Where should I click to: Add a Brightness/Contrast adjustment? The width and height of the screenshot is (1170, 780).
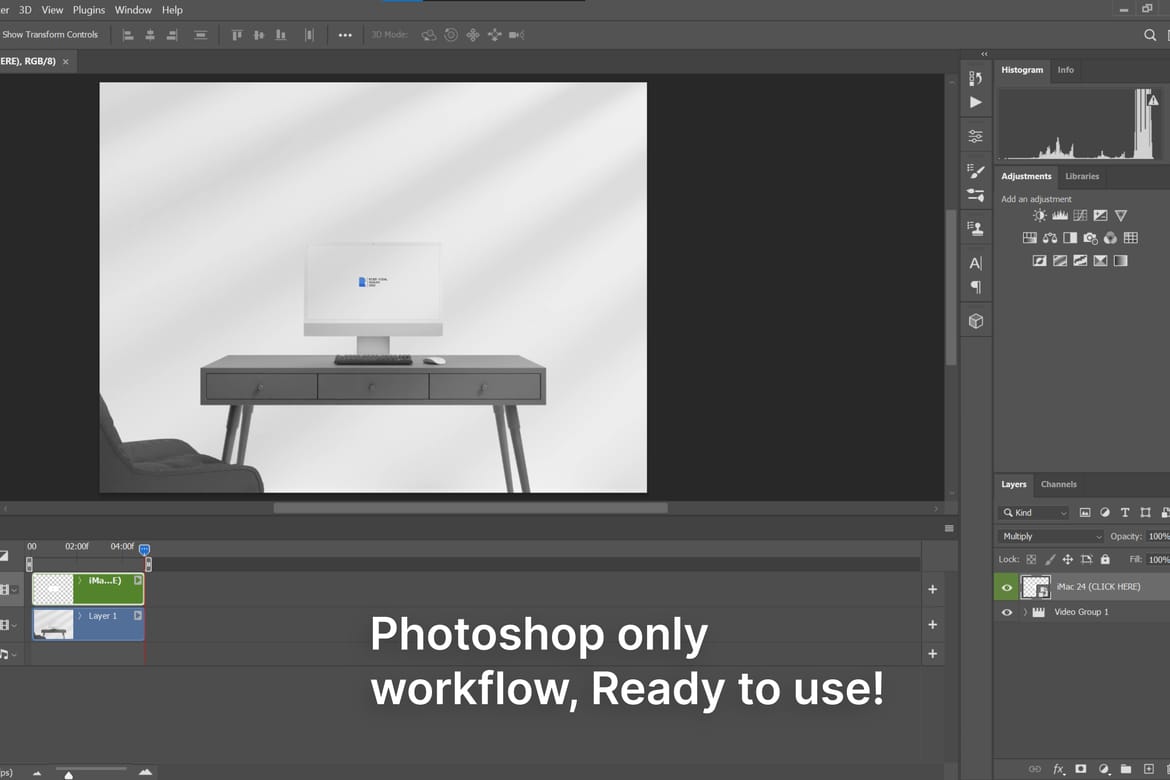1039,216
